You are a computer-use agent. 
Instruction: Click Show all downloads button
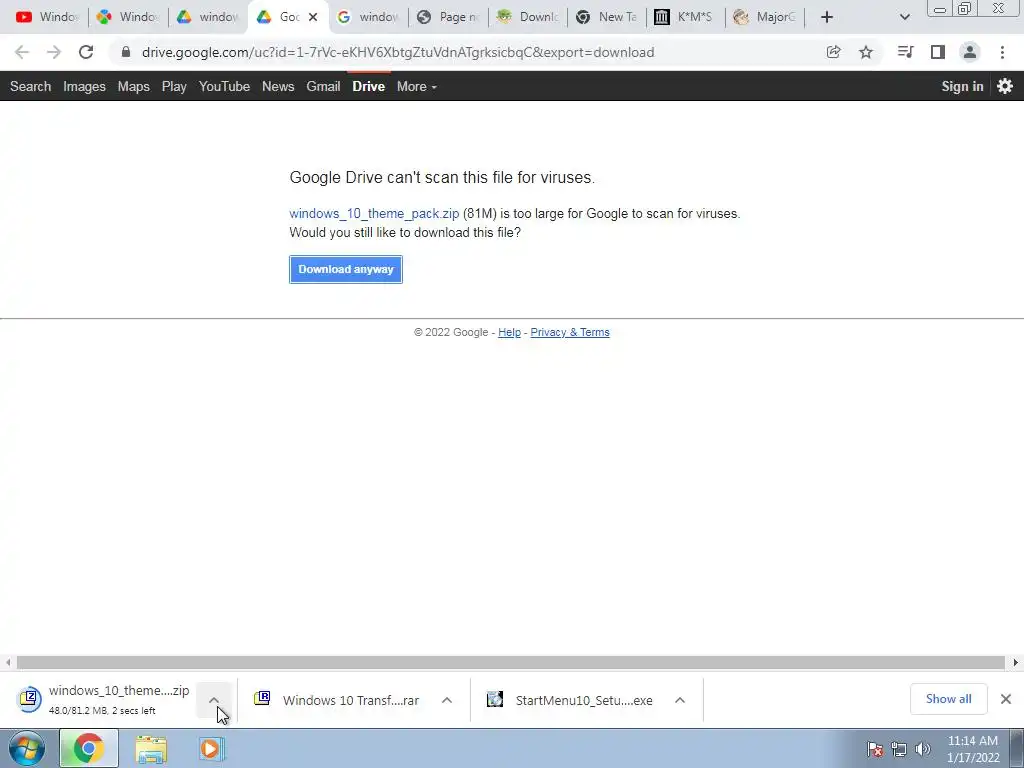949,699
